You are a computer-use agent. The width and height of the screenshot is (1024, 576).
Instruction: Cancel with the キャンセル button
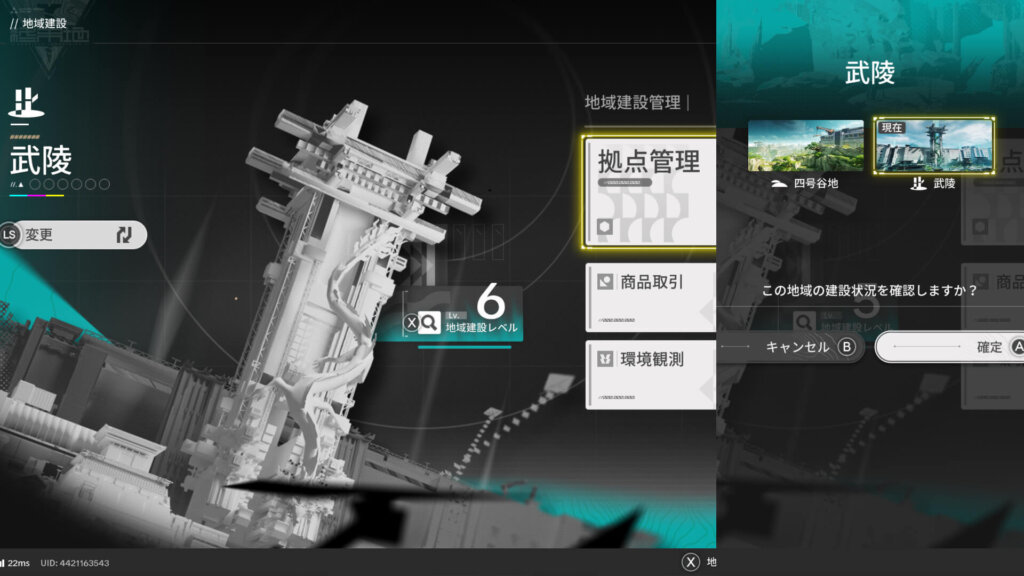pos(790,347)
